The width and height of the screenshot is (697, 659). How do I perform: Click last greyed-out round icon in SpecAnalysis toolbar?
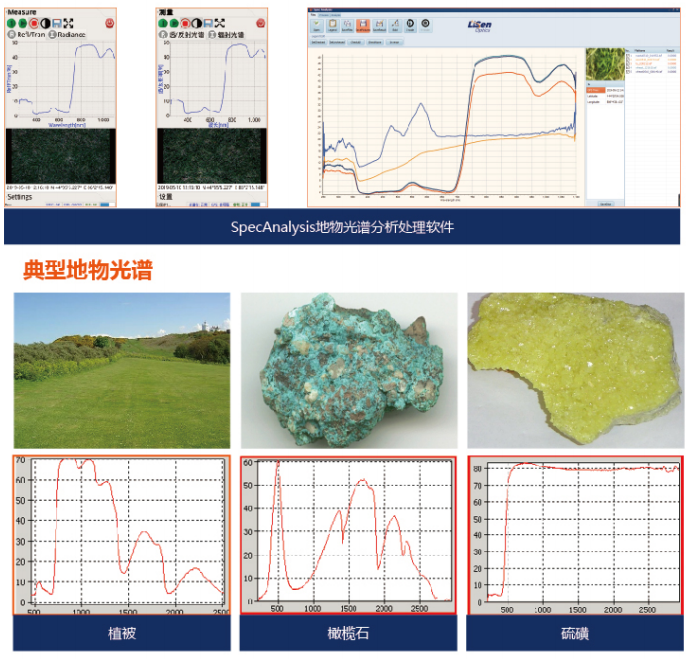click(425, 26)
